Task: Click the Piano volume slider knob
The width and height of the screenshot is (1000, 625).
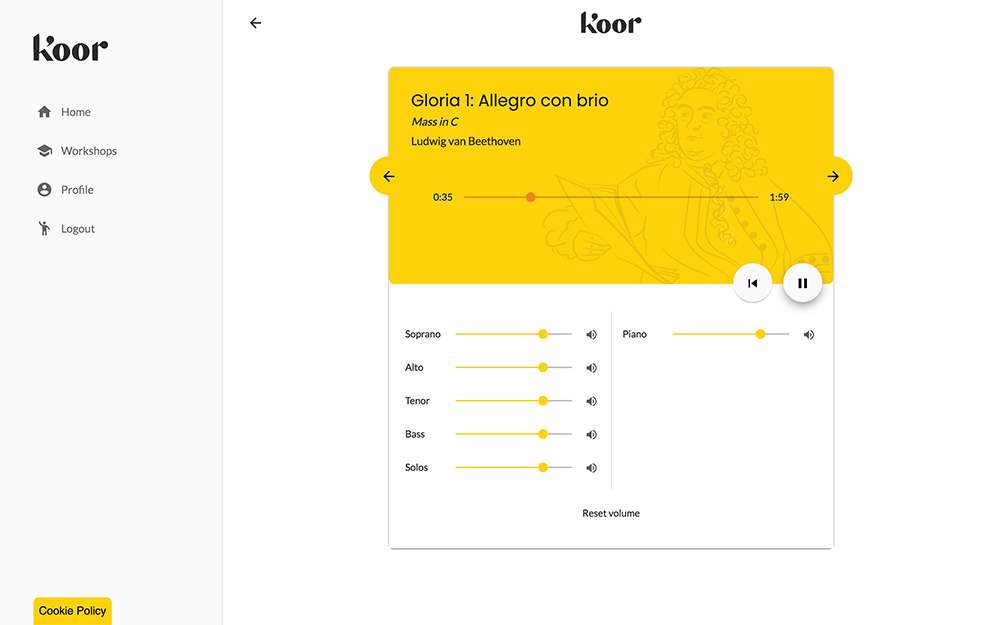Action: click(760, 334)
